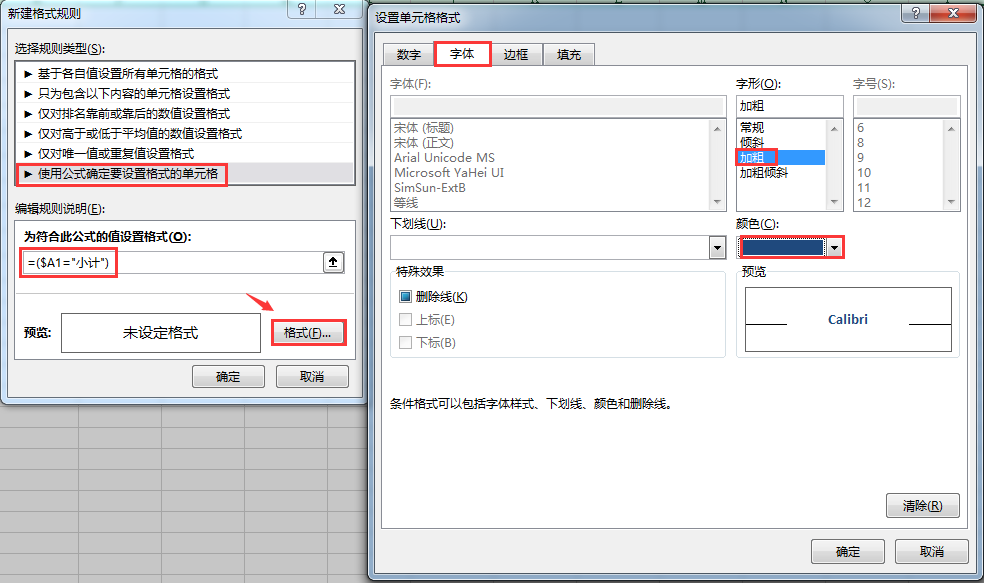The image size is (984, 583).
Task: Click 字形 list scroll-up arrow
Action: click(834, 128)
